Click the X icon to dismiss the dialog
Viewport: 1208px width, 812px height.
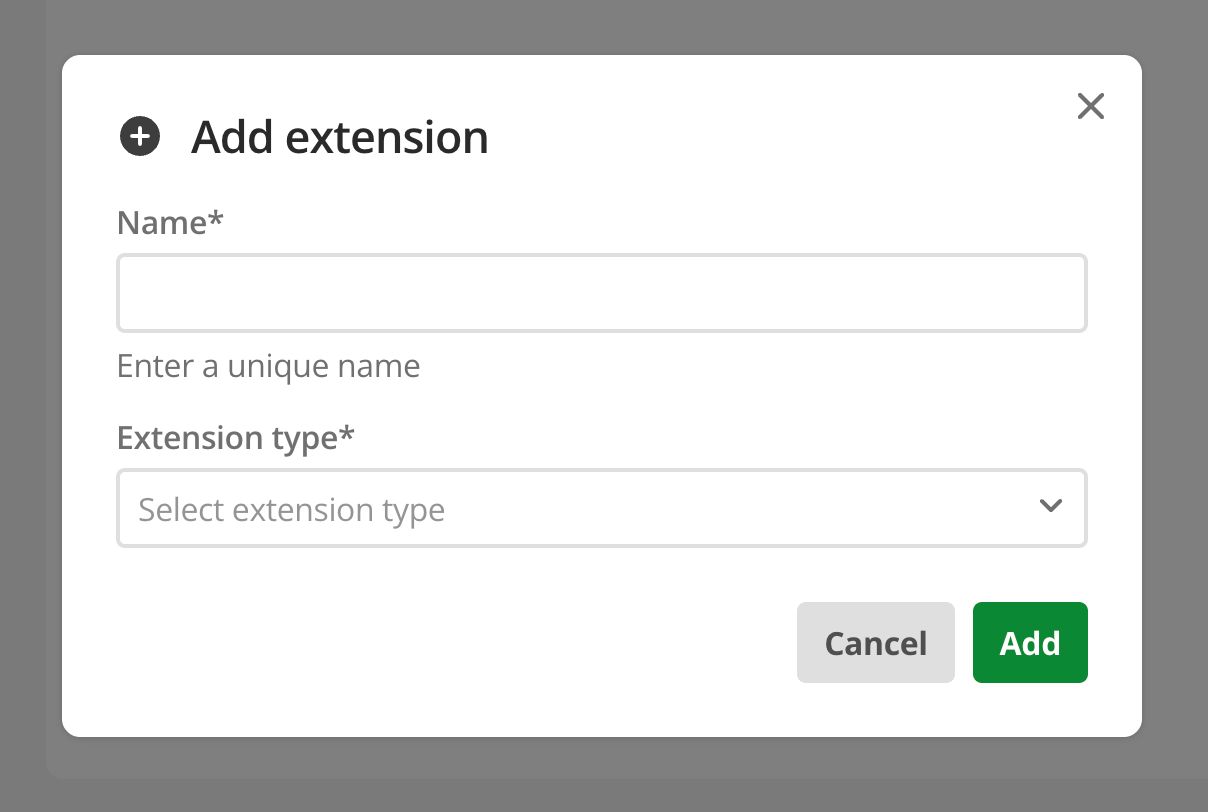pos(1090,106)
